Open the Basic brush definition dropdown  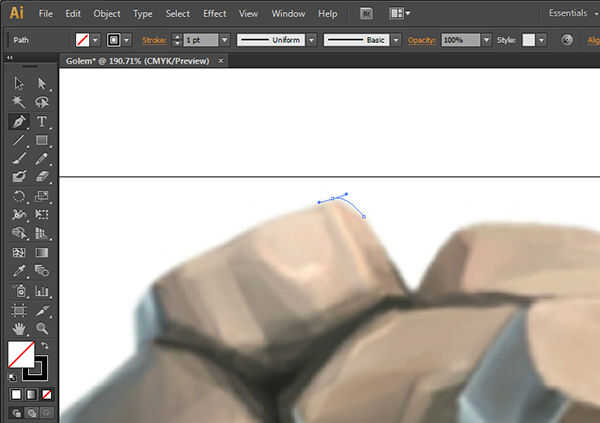[396, 40]
